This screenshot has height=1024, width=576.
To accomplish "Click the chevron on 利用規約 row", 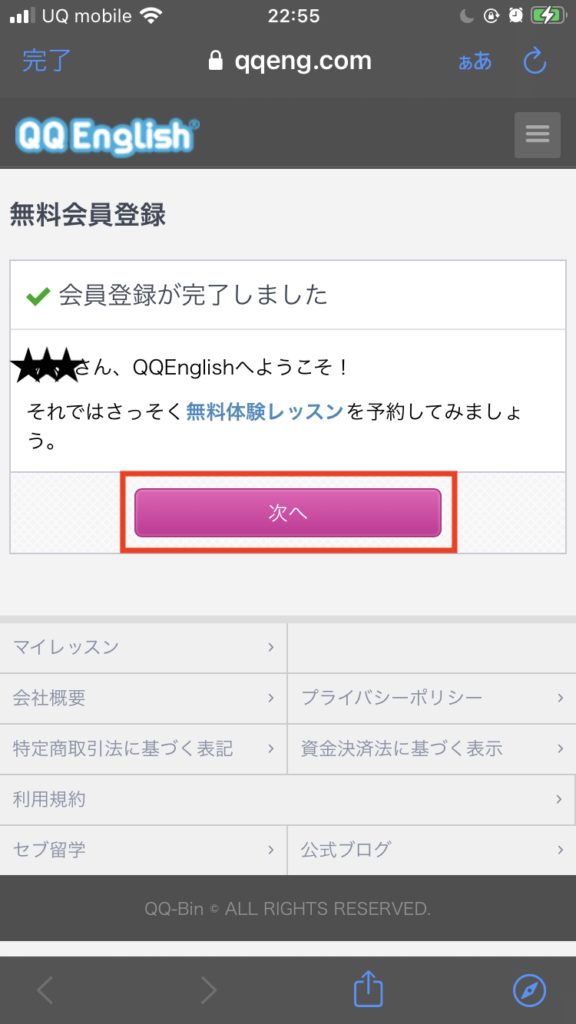I will pos(559,799).
